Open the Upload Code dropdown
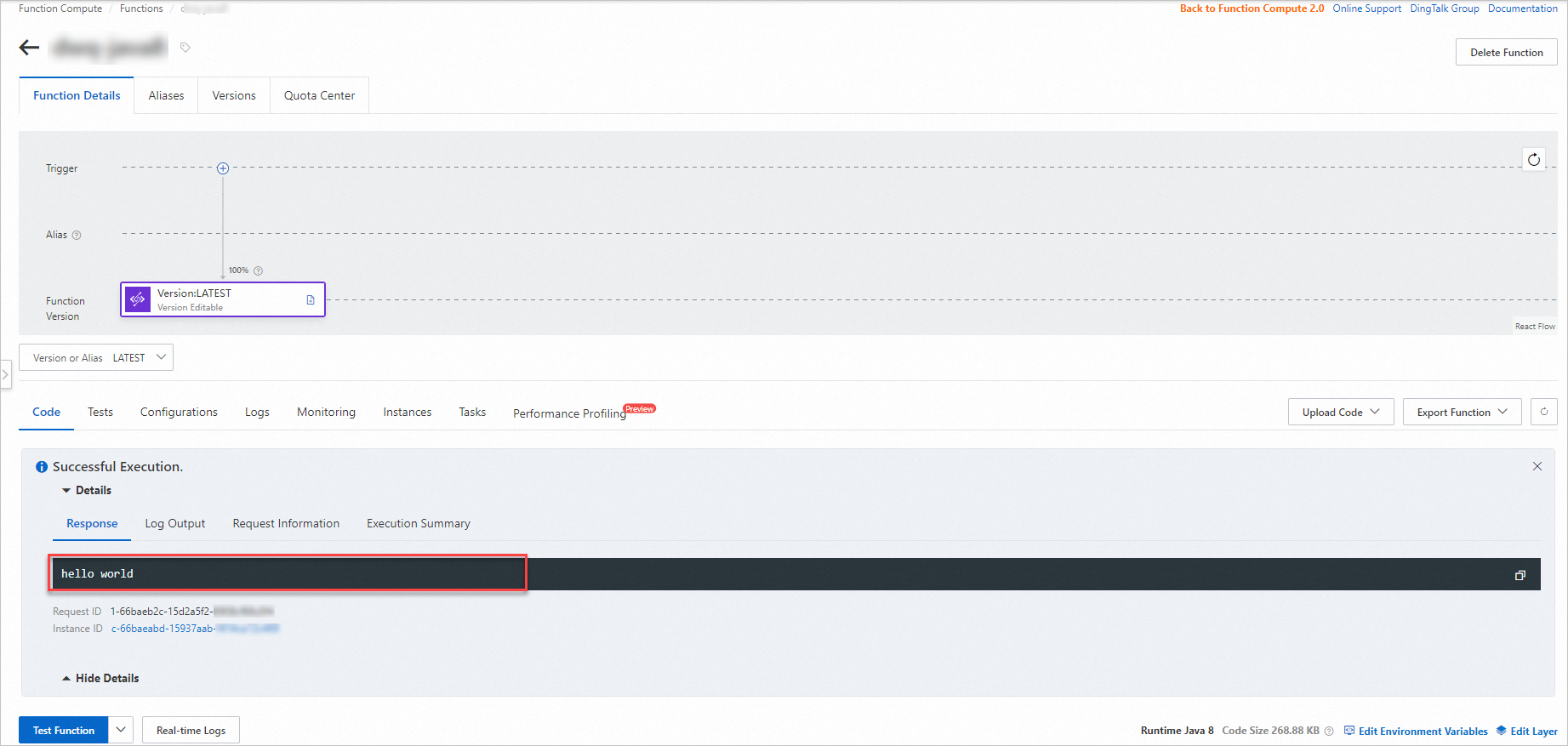This screenshot has width=1568, height=746. pos(1341,412)
